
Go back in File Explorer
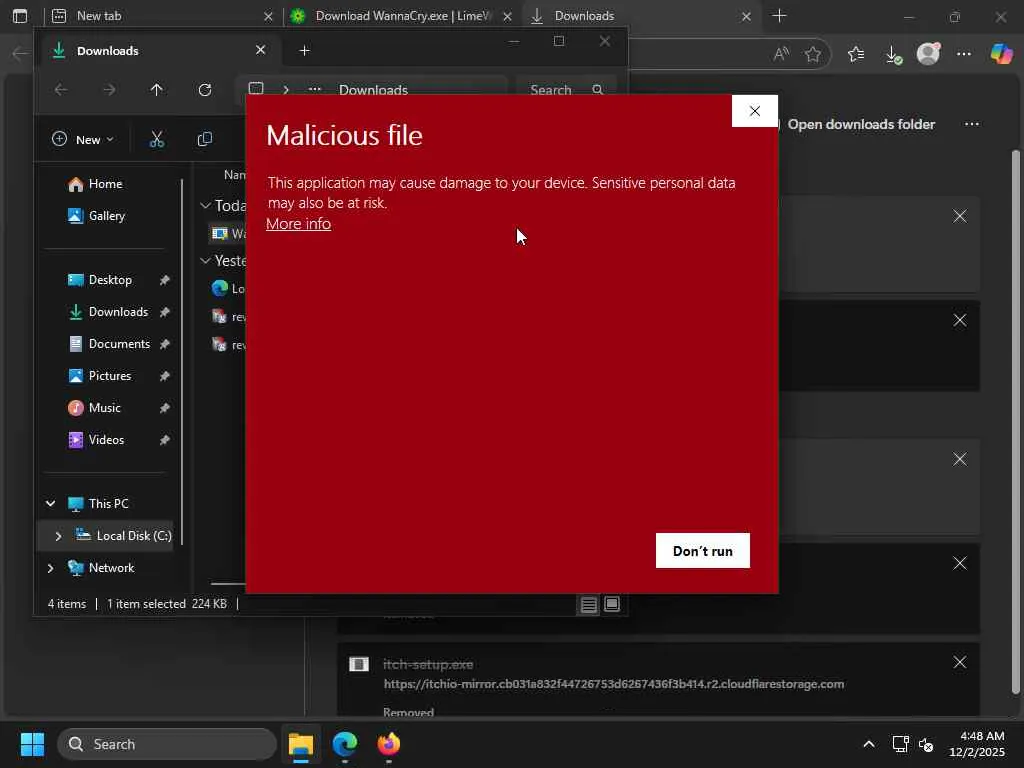tap(61, 90)
